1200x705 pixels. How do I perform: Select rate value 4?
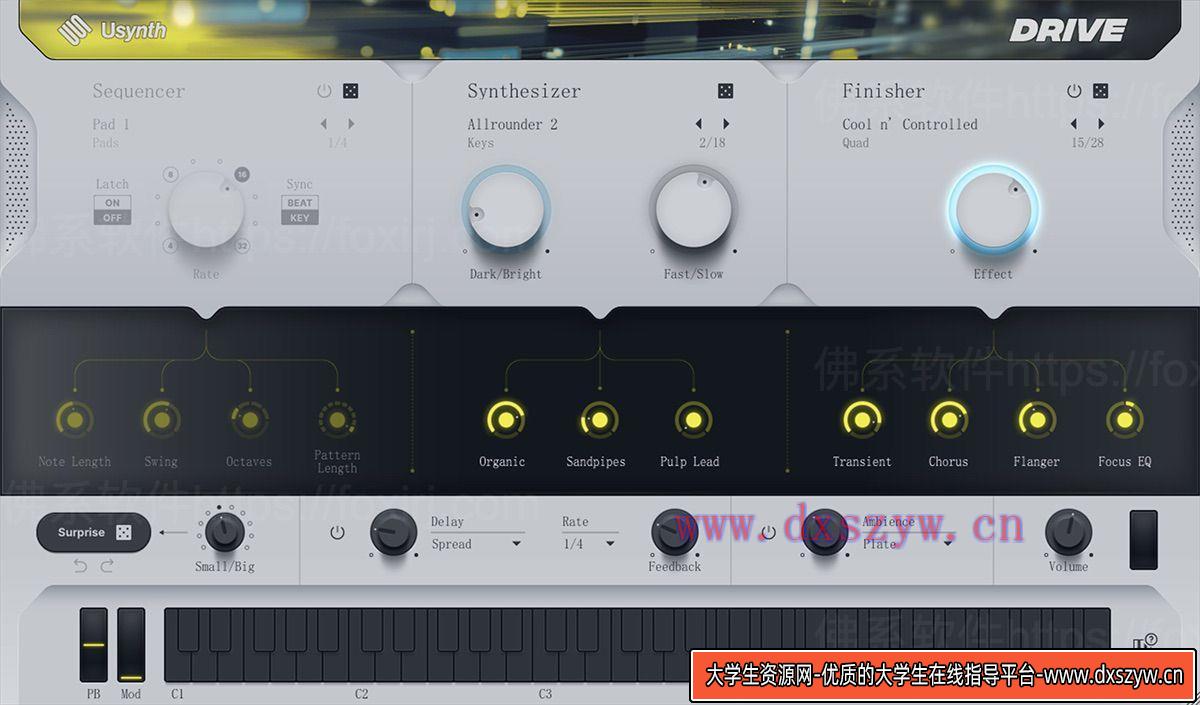point(171,245)
